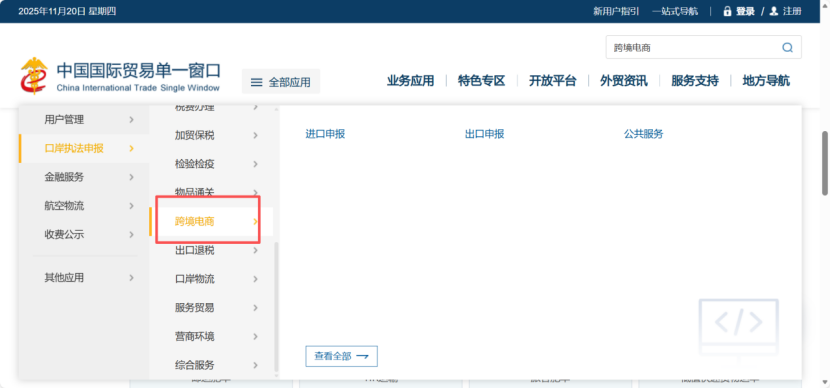Expand the 口岸执法申报 chevron
Screen dimensions: 830x388
point(131,148)
